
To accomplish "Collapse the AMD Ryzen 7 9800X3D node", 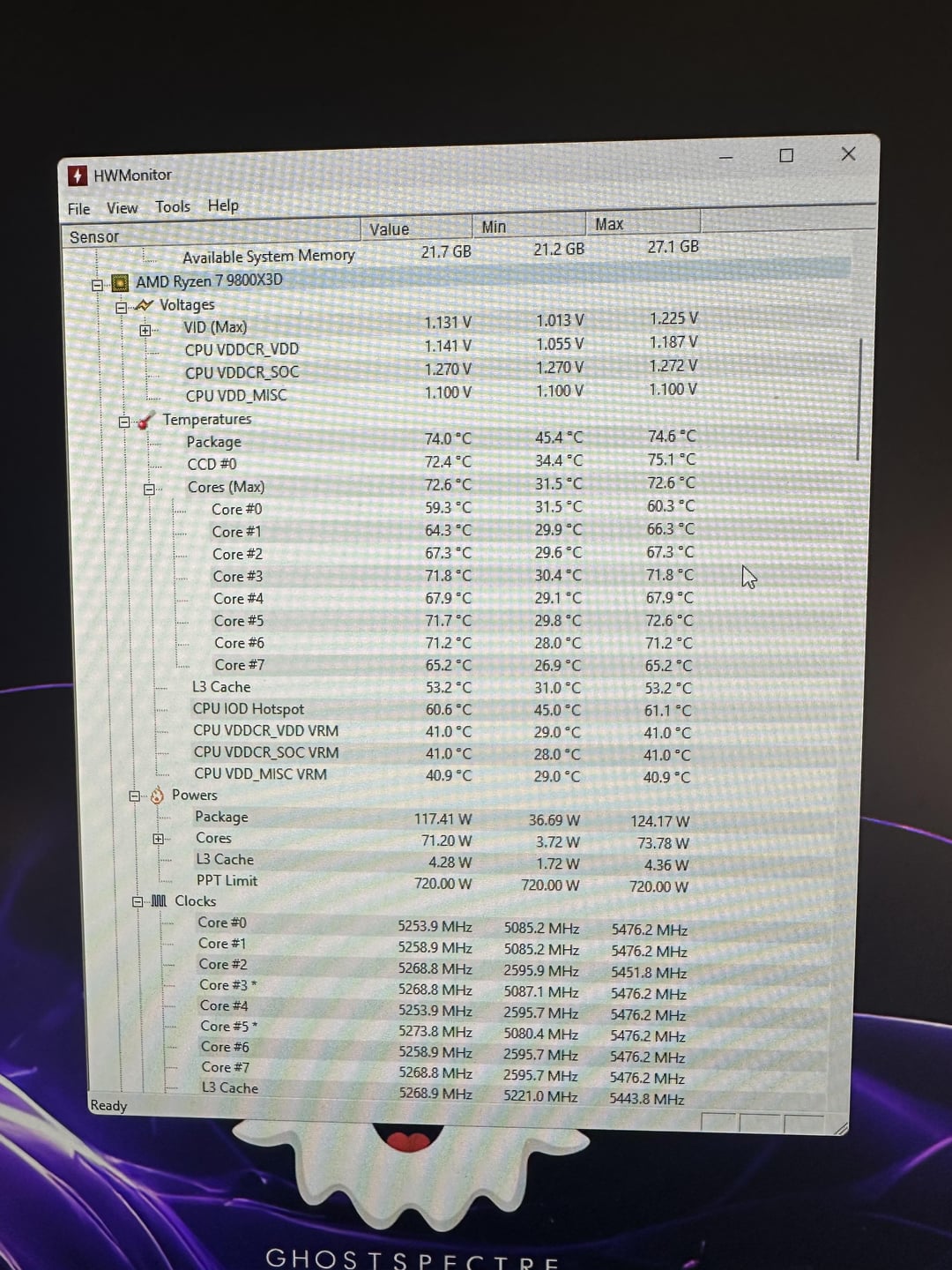I will pyautogui.click(x=97, y=285).
